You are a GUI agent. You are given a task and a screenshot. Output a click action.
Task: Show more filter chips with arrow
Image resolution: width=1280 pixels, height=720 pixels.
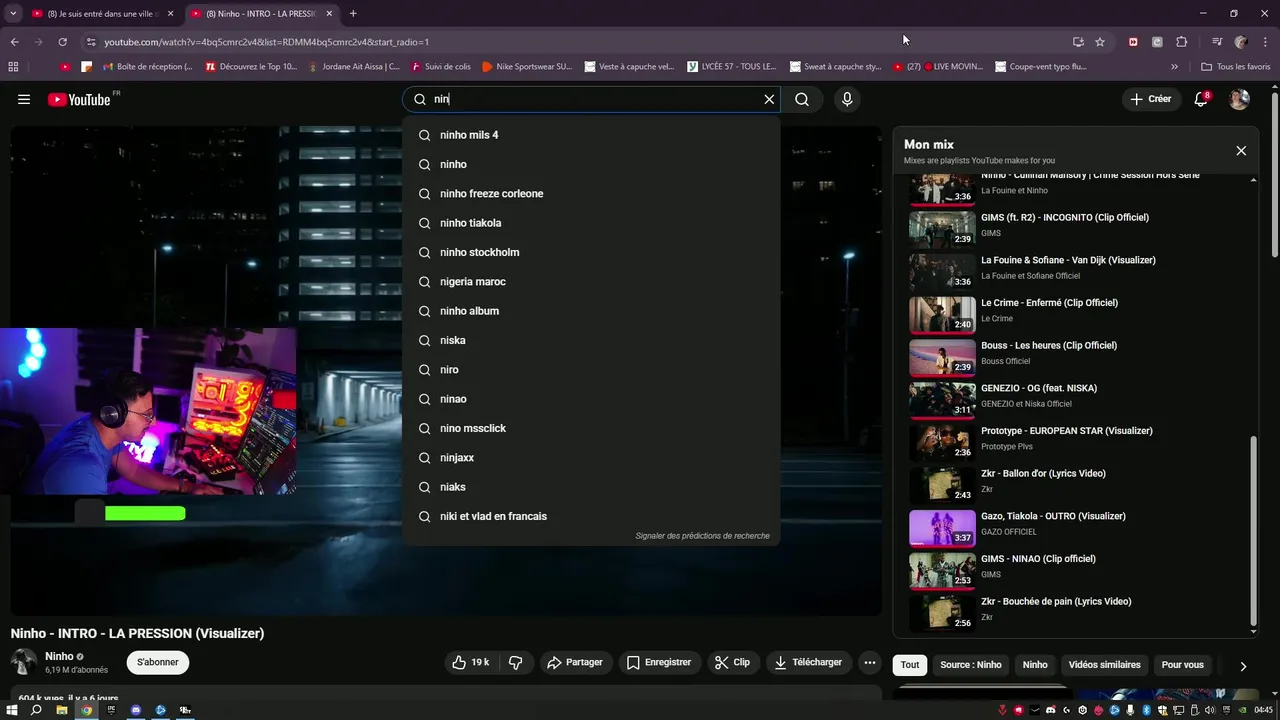1243,666
